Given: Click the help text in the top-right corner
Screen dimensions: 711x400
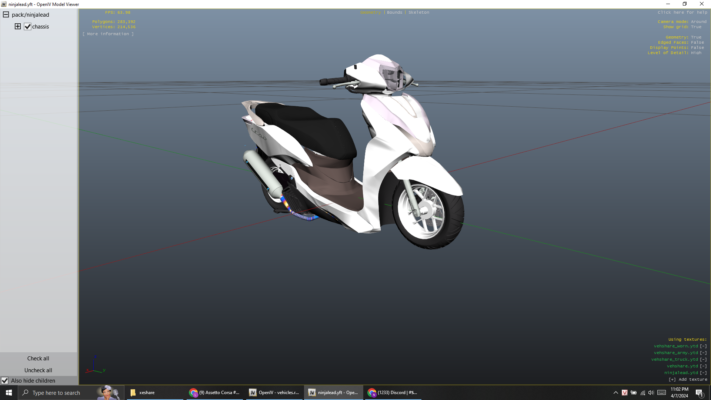Looking at the screenshot, I should [682, 12].
